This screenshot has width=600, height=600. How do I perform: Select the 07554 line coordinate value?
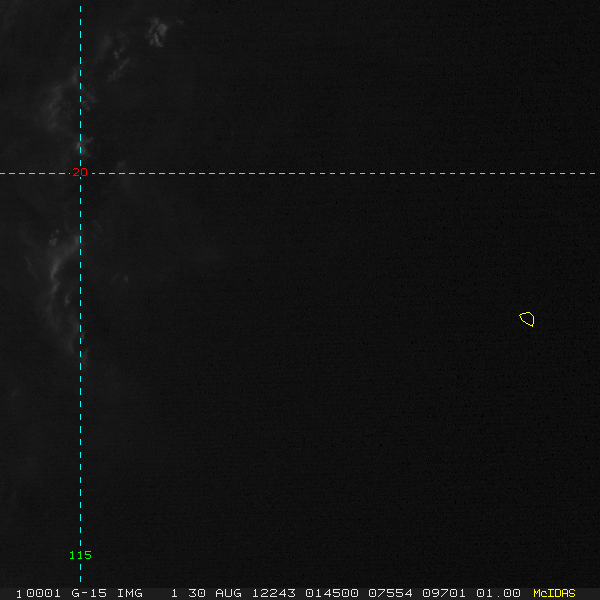(390, 593)
